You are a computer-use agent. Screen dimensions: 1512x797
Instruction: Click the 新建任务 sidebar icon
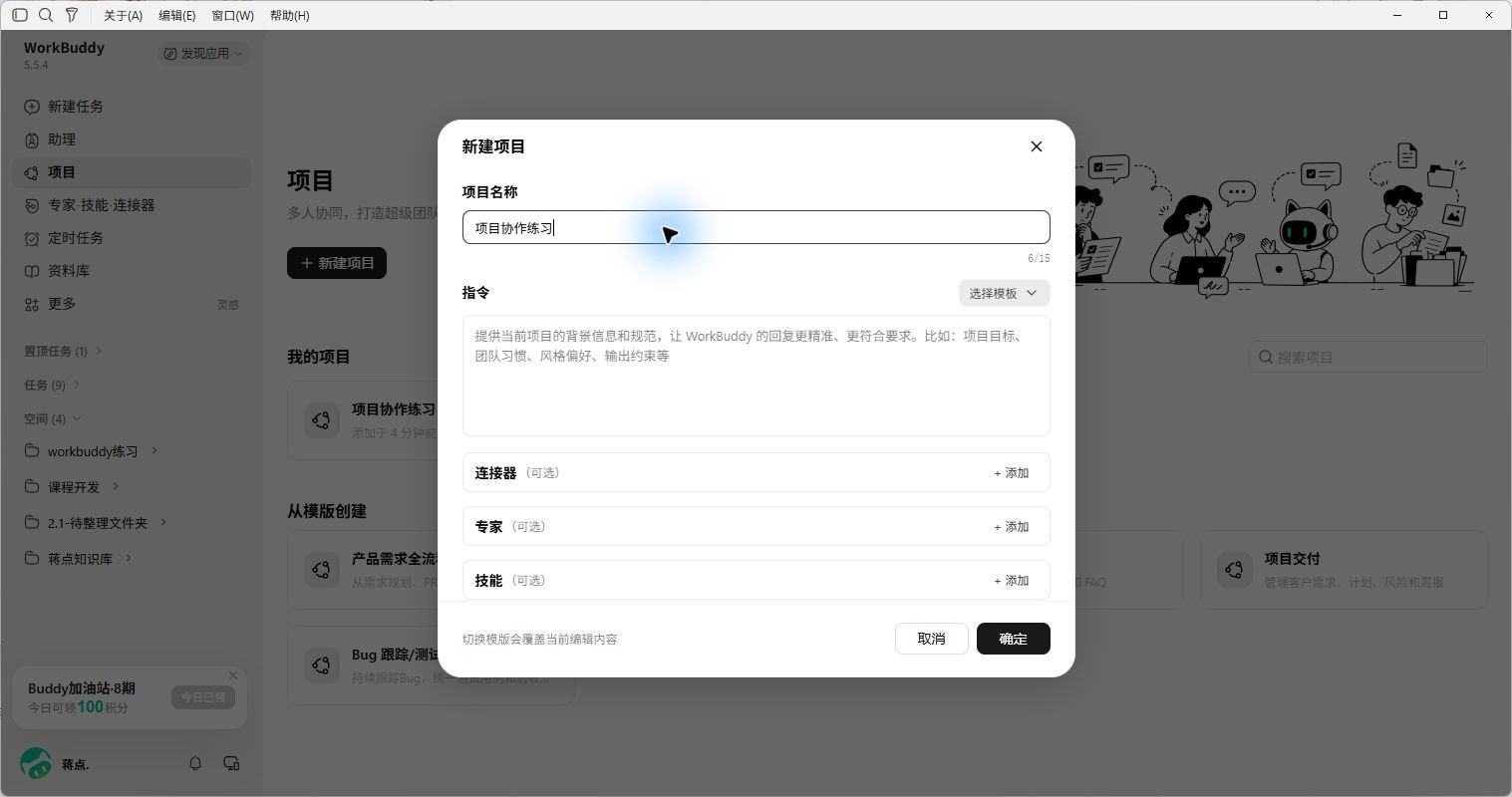pos(32,107)
